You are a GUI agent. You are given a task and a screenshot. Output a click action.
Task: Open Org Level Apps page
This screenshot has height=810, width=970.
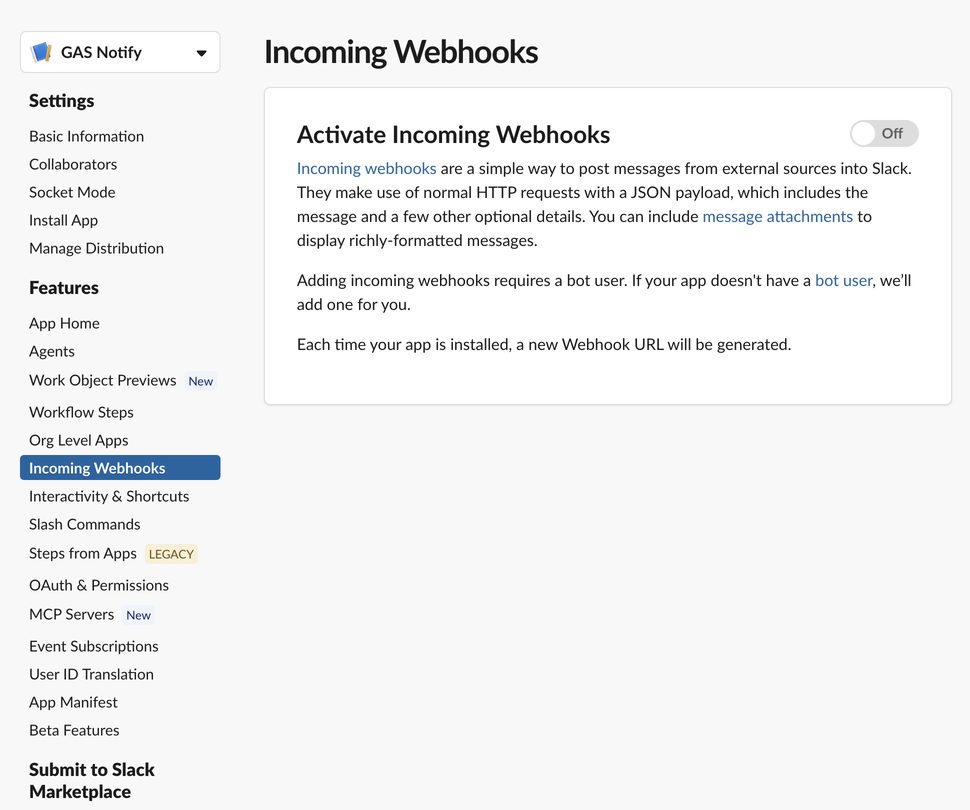click(x=79, y=440)
